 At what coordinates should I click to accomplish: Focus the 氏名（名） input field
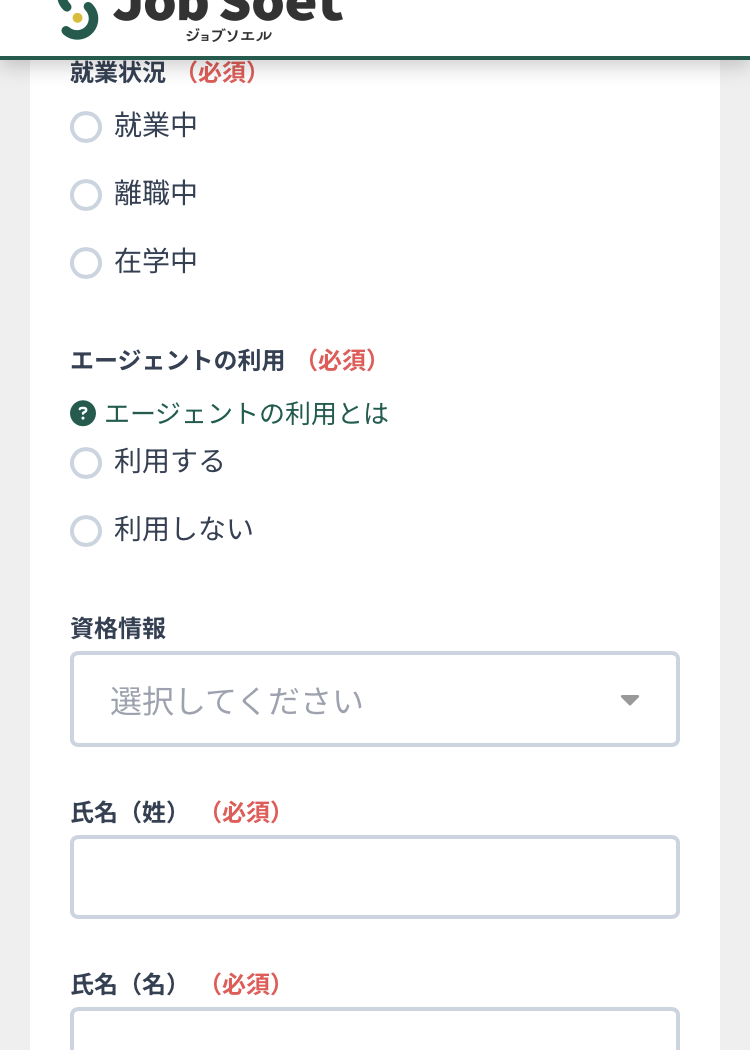375,1029
